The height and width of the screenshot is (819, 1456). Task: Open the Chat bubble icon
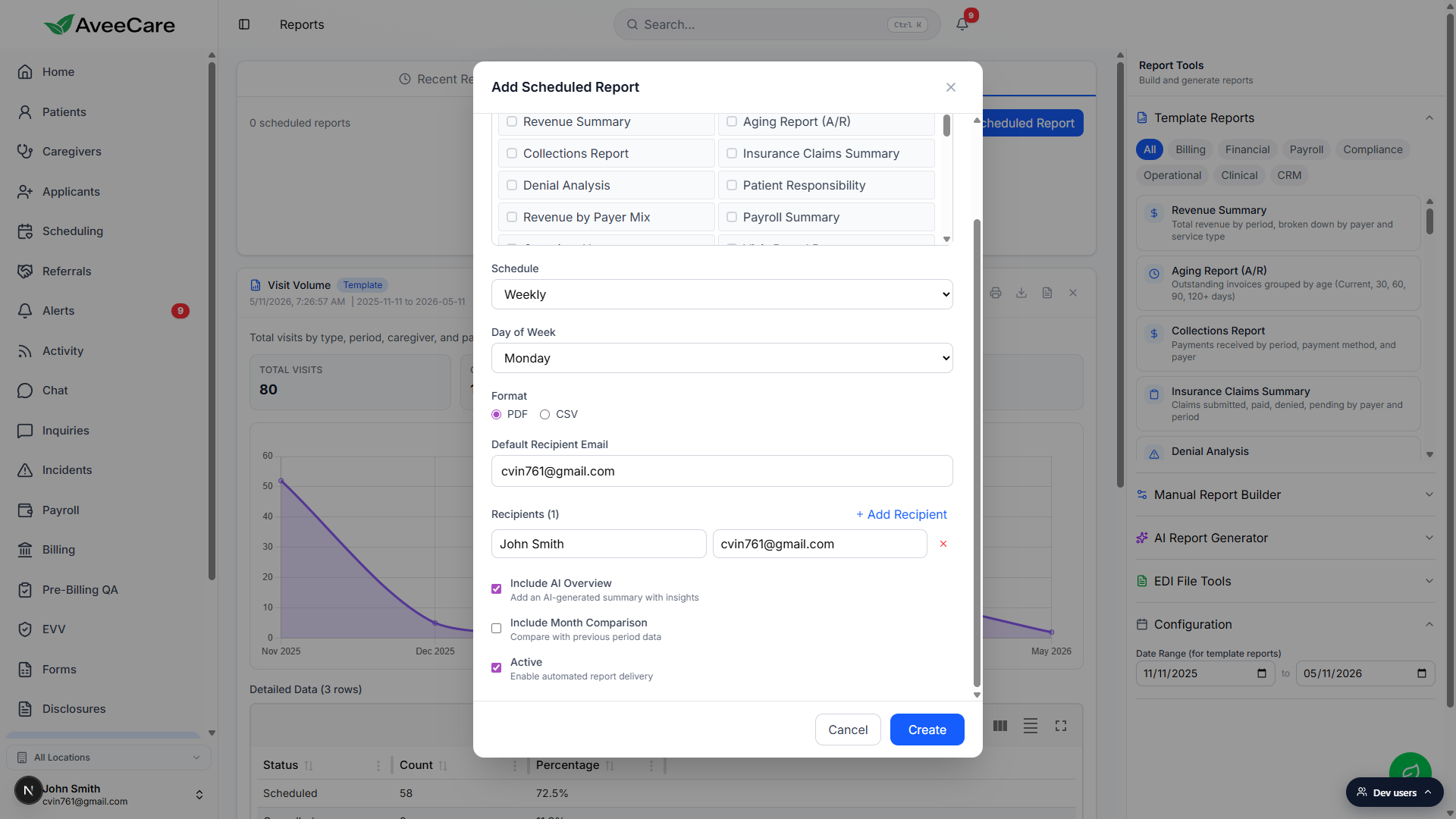click(x=25, y=391)
